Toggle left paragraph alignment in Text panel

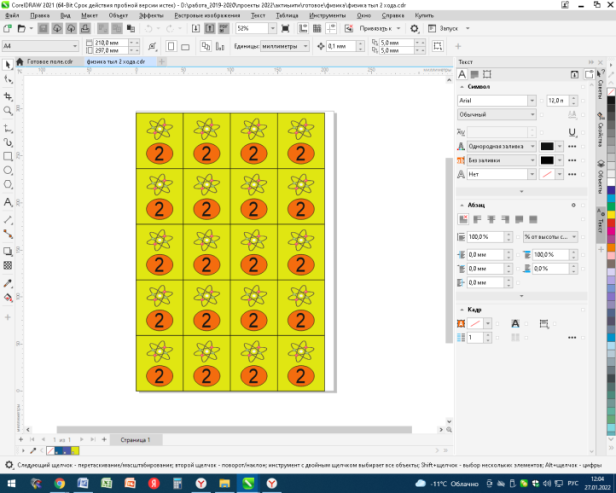point(477,218)
